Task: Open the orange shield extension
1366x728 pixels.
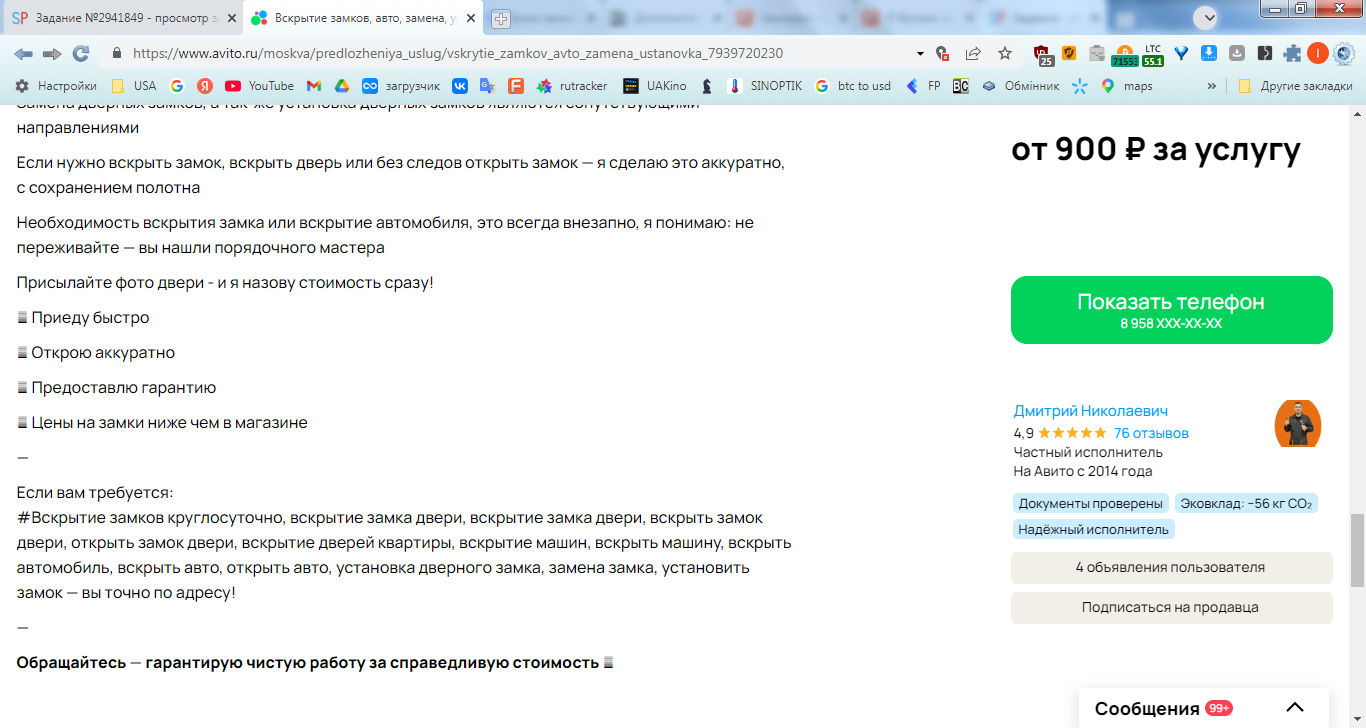Action: pyautogui.click(x=1069, y=54)
